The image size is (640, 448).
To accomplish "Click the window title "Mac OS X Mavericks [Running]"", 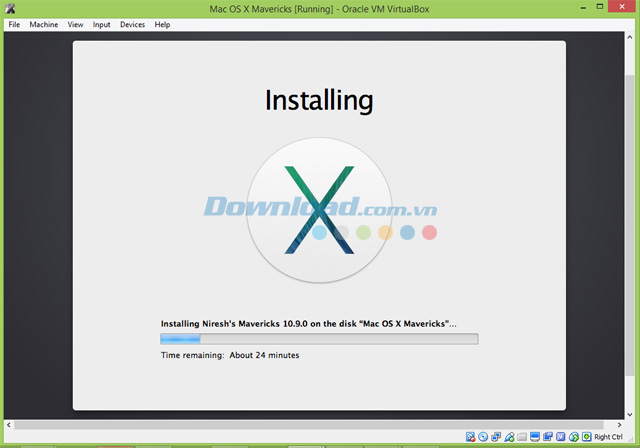I will [x=271, y=9].
